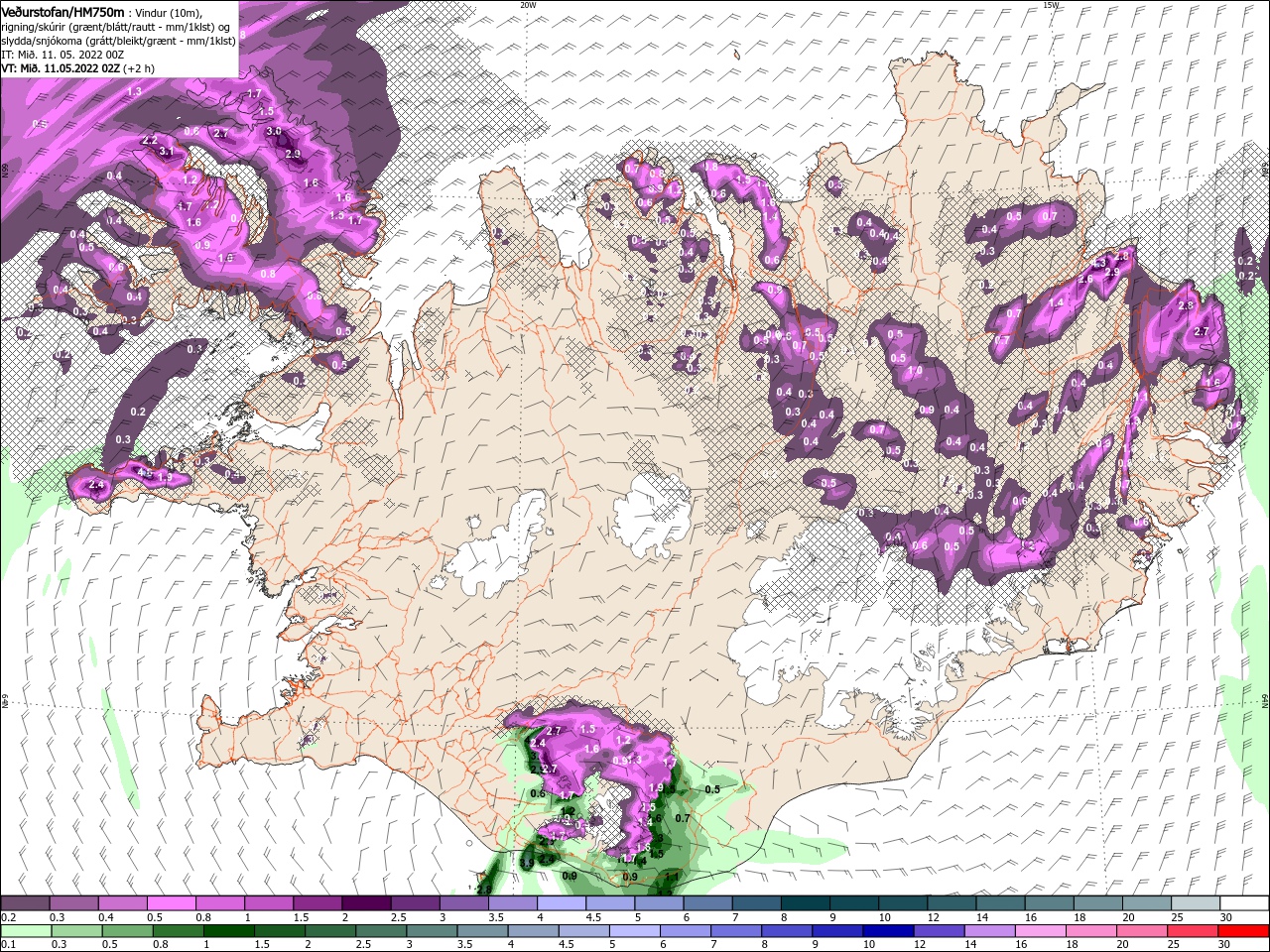Pick the lower legend swatch between 0.1 and 0.3

click(26, 931)
